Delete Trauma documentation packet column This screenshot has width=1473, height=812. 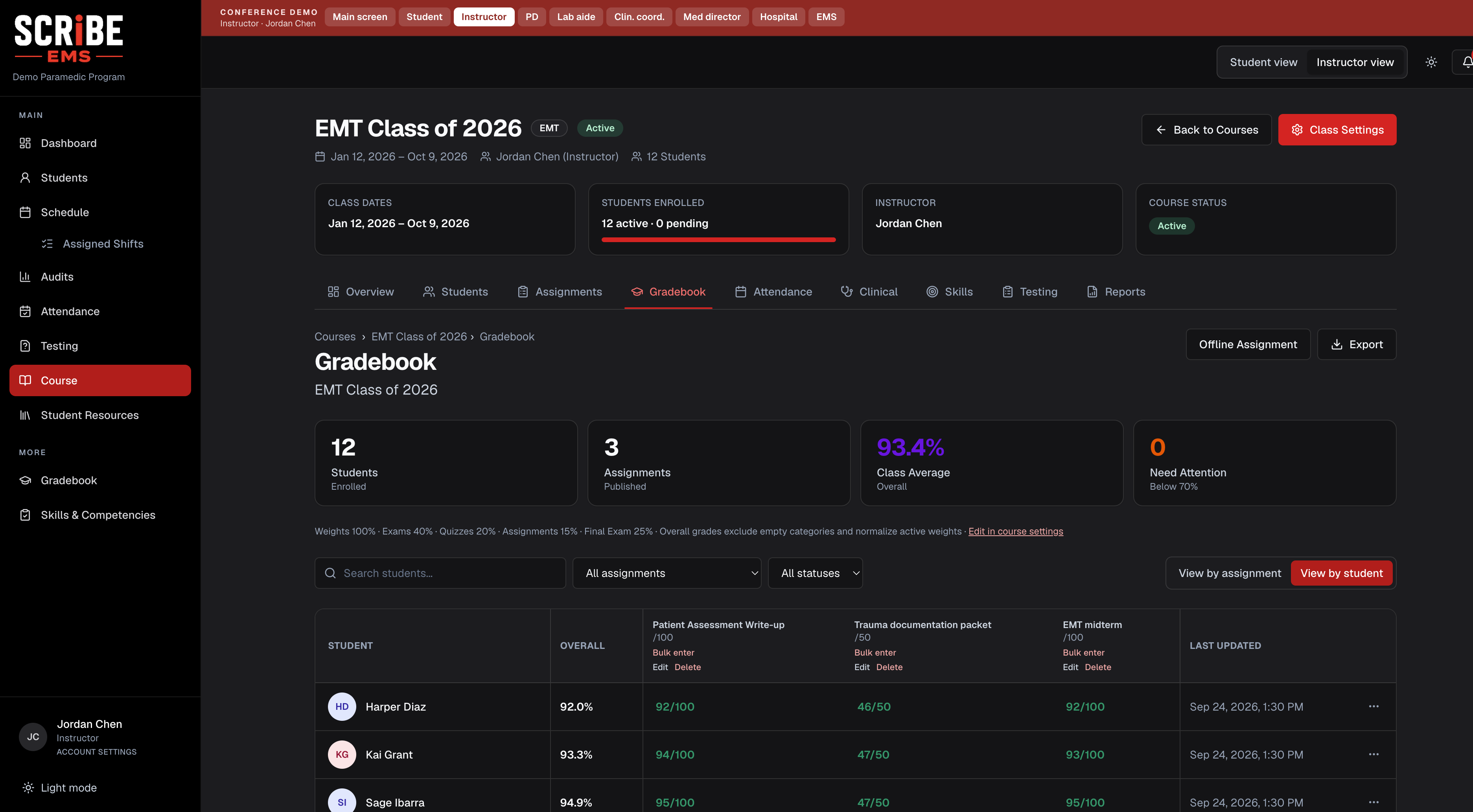(x=889, y=667)
